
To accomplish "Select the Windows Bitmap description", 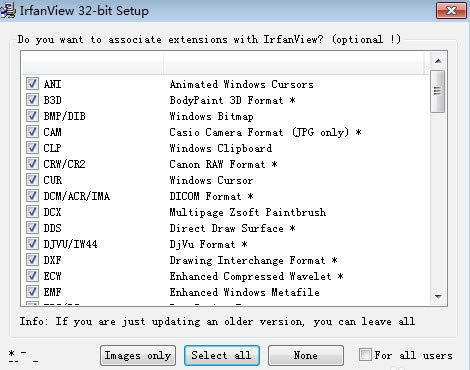I will click(x=211, y=116).
